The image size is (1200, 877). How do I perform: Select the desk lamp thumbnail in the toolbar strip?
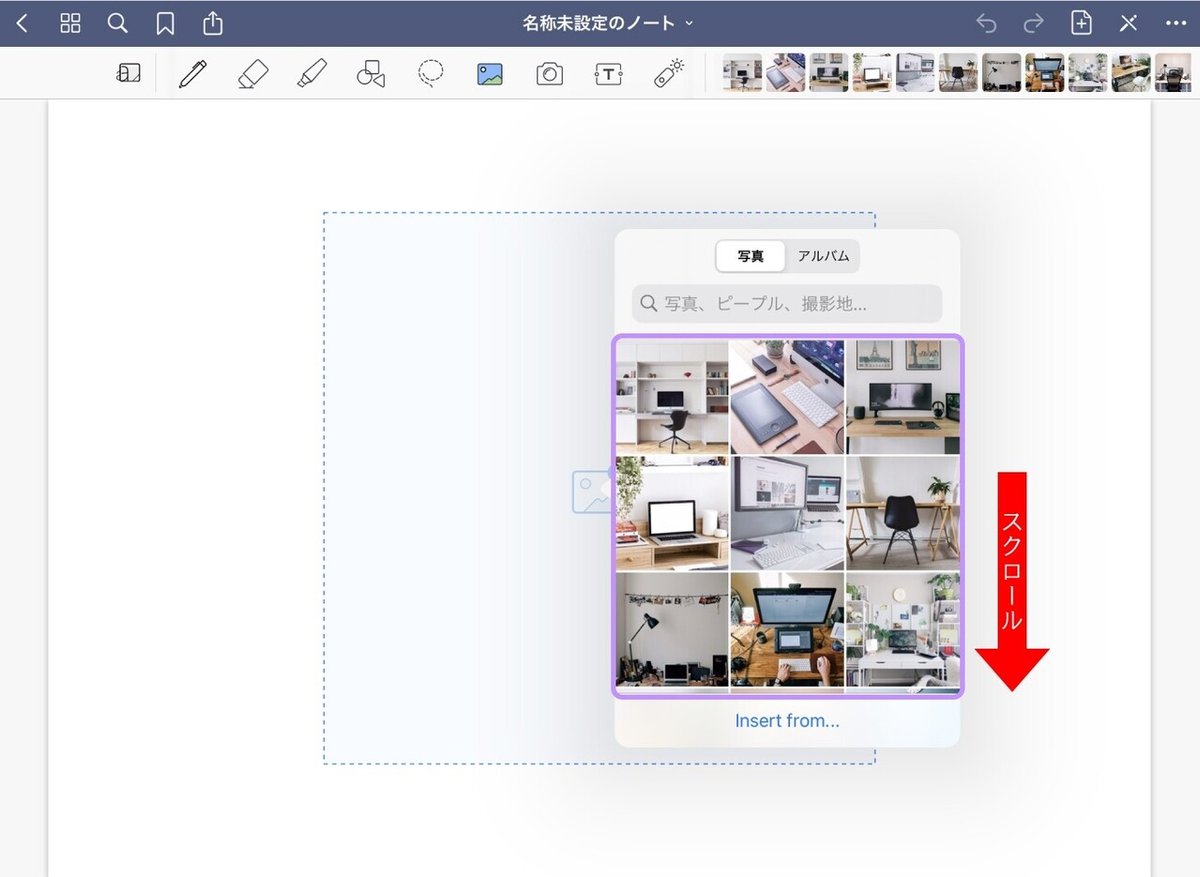(1001, 73)
